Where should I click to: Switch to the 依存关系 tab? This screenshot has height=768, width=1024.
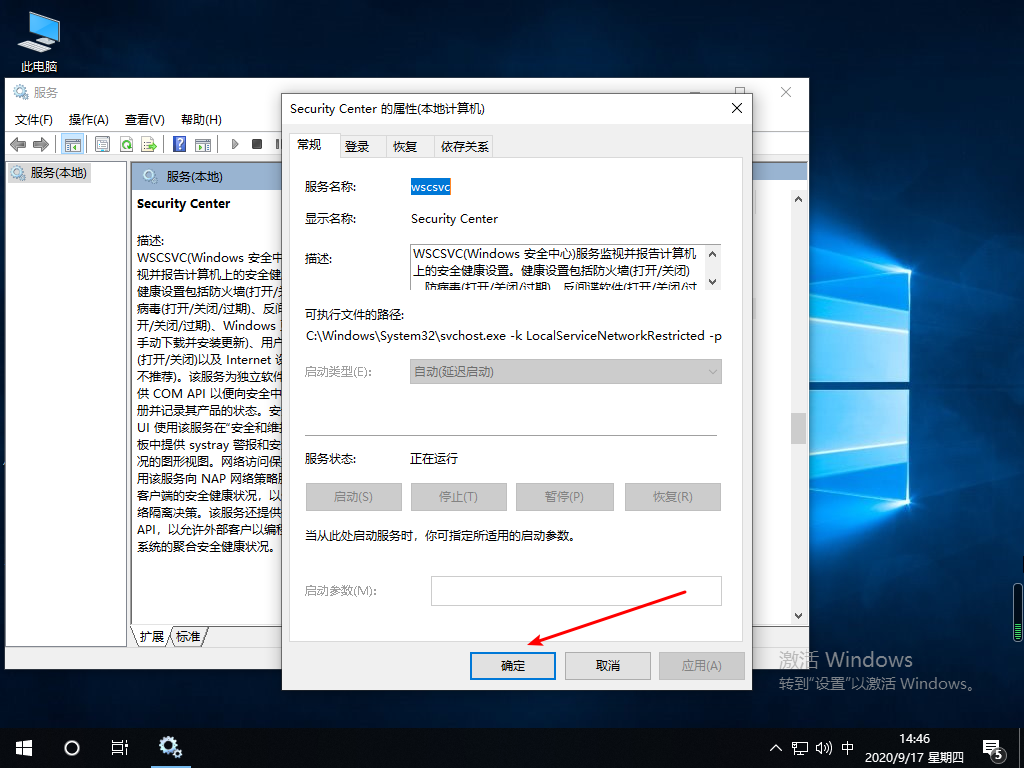(x=465, y=147)
